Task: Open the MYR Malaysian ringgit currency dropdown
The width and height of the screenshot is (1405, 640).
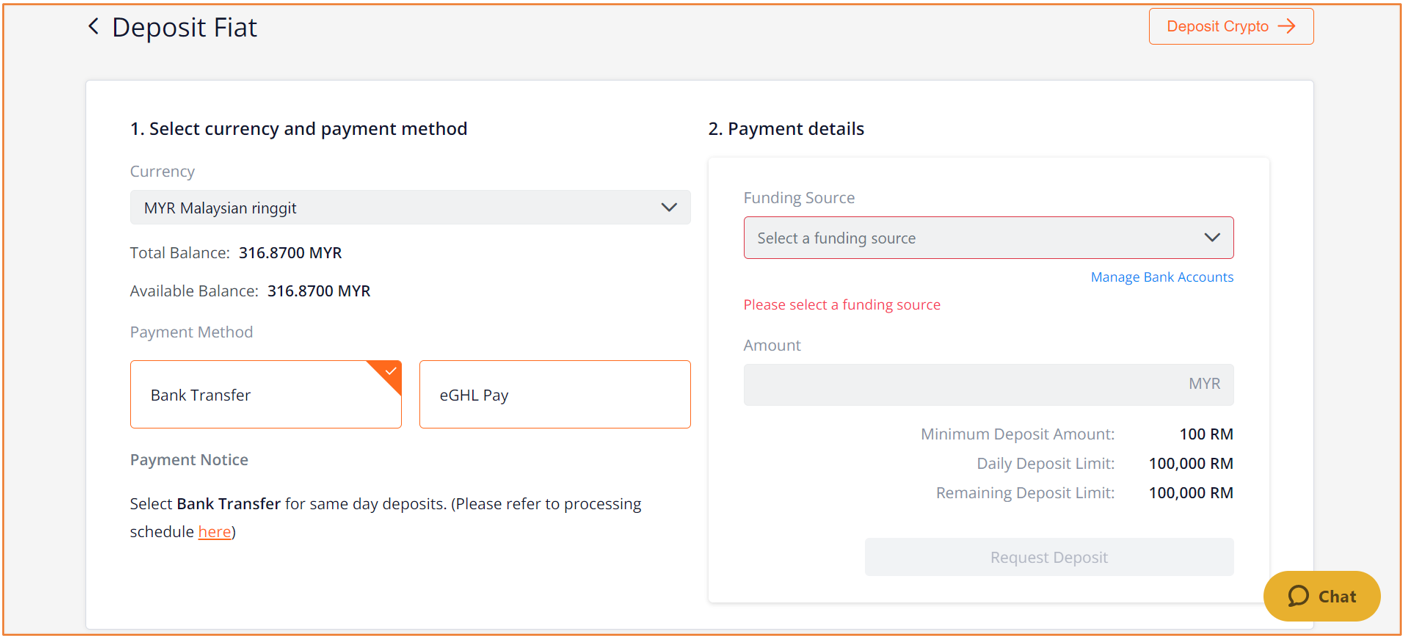Action: [410, 208]
